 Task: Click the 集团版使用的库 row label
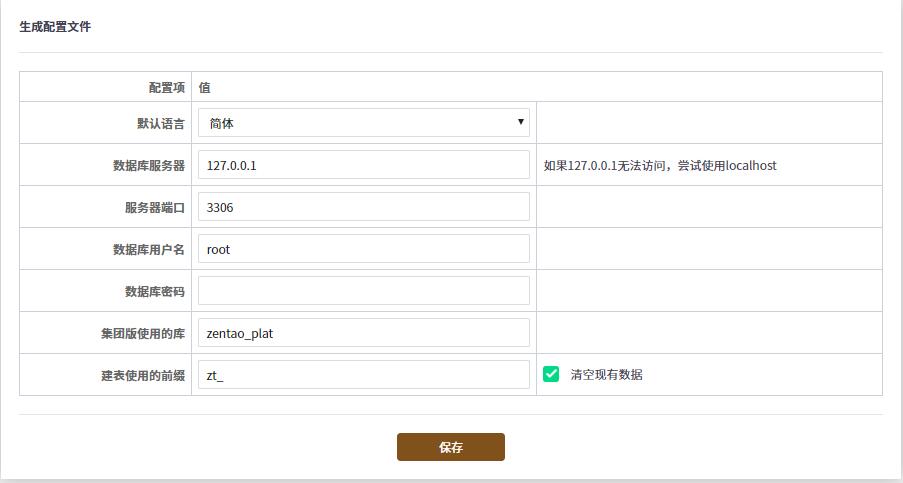pos(142,334)
